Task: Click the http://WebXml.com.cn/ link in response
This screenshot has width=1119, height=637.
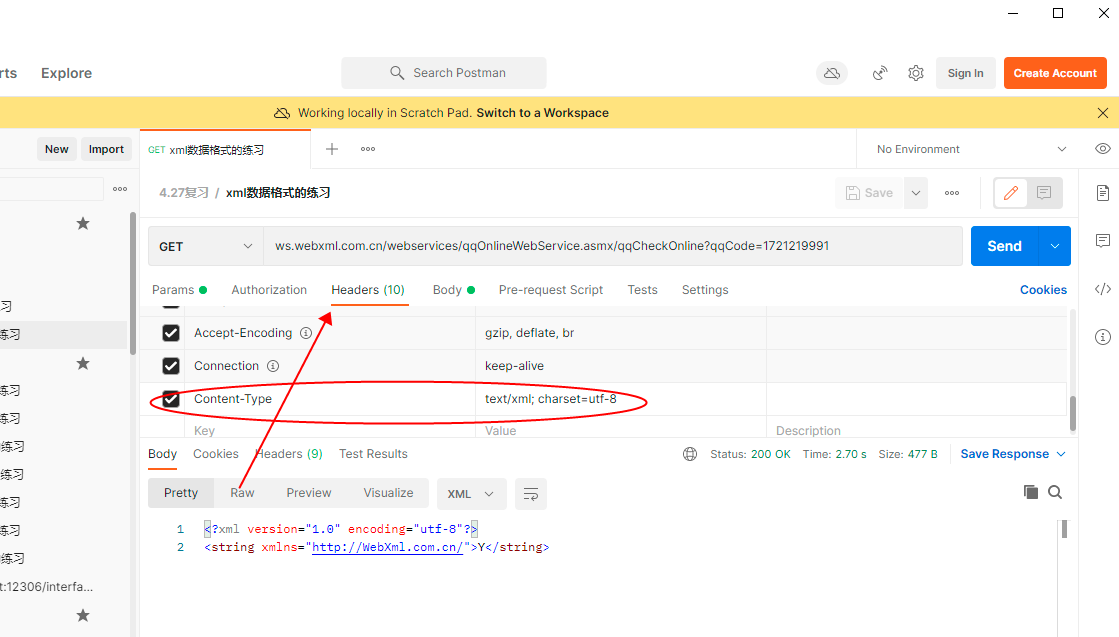Action: click(x=388, y=547)
